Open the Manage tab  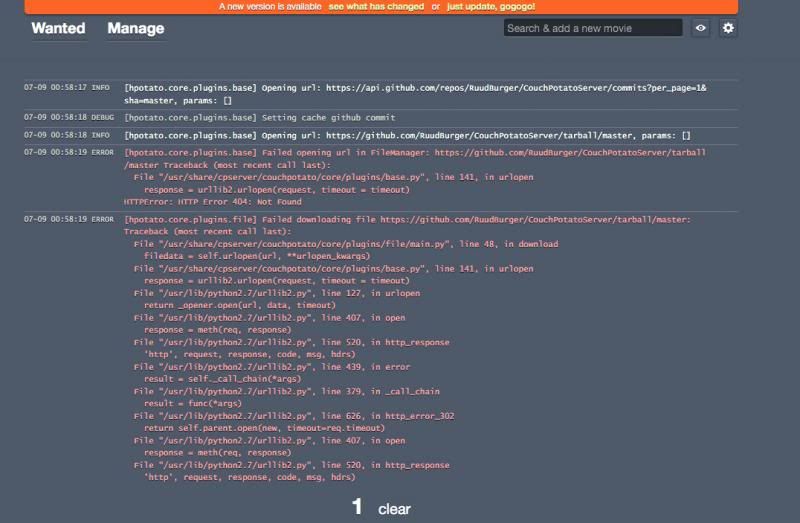coord(135,28)
